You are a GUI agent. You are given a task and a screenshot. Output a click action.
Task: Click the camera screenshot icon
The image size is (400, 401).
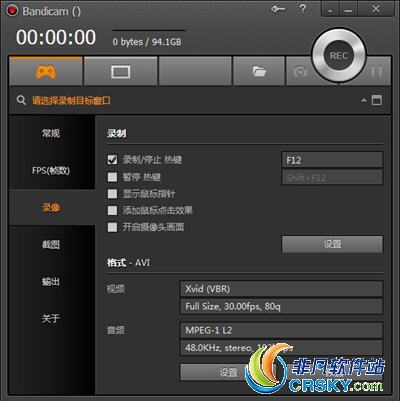coord(300,71)
